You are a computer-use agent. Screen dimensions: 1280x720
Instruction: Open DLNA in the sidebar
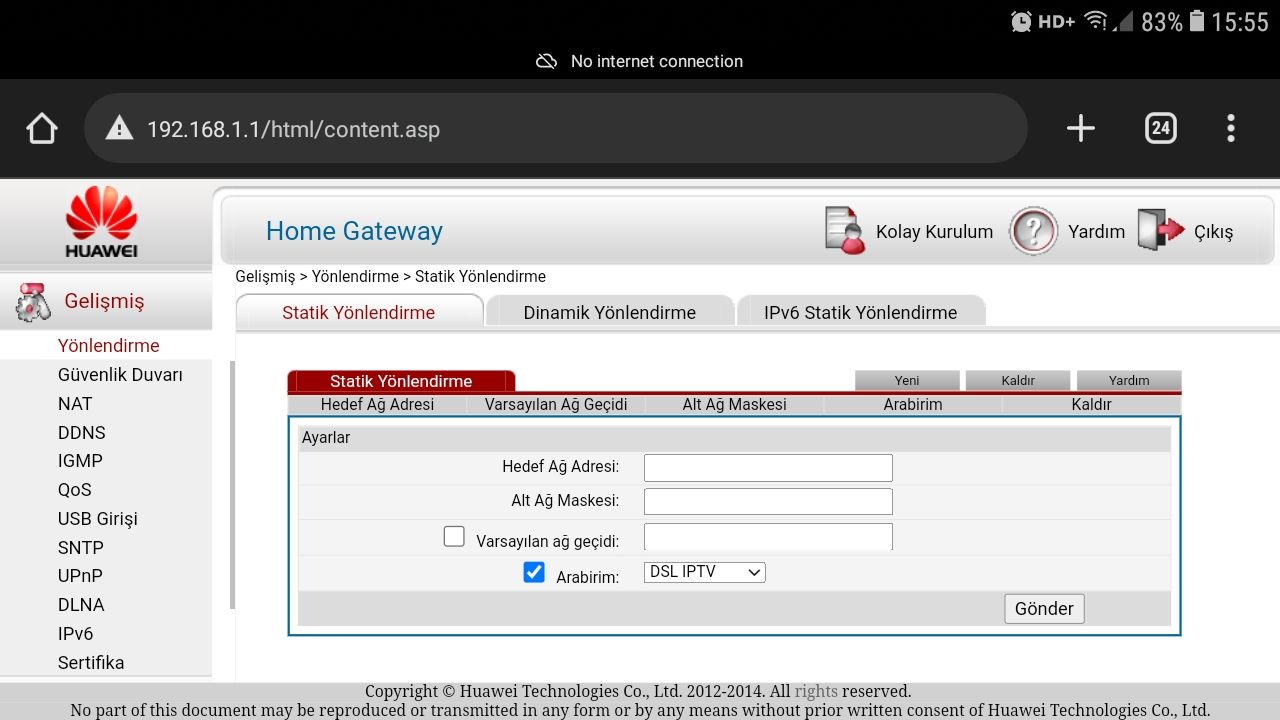(x=81, y=604)
